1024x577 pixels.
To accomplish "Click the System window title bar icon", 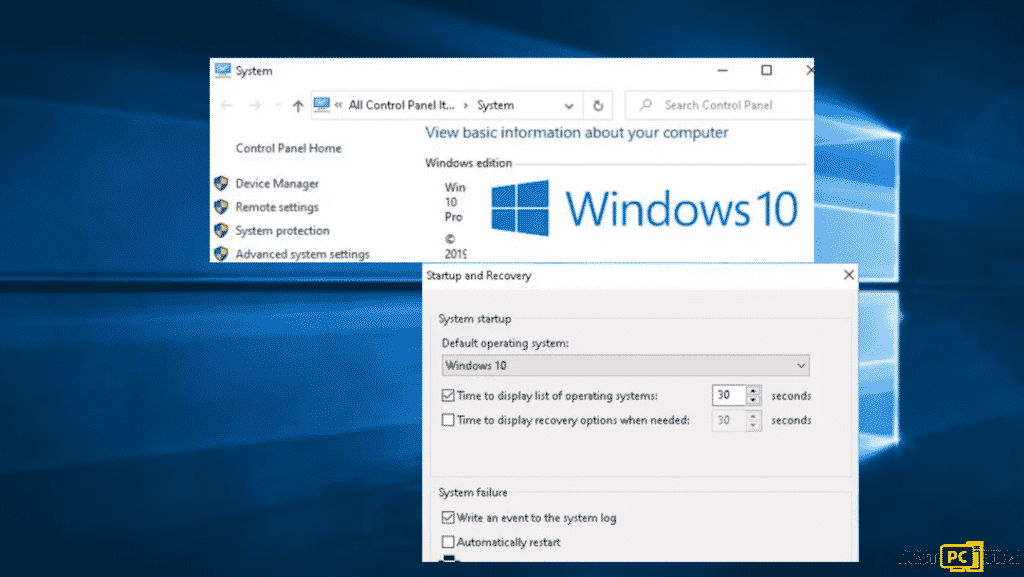I will point(223,70).
